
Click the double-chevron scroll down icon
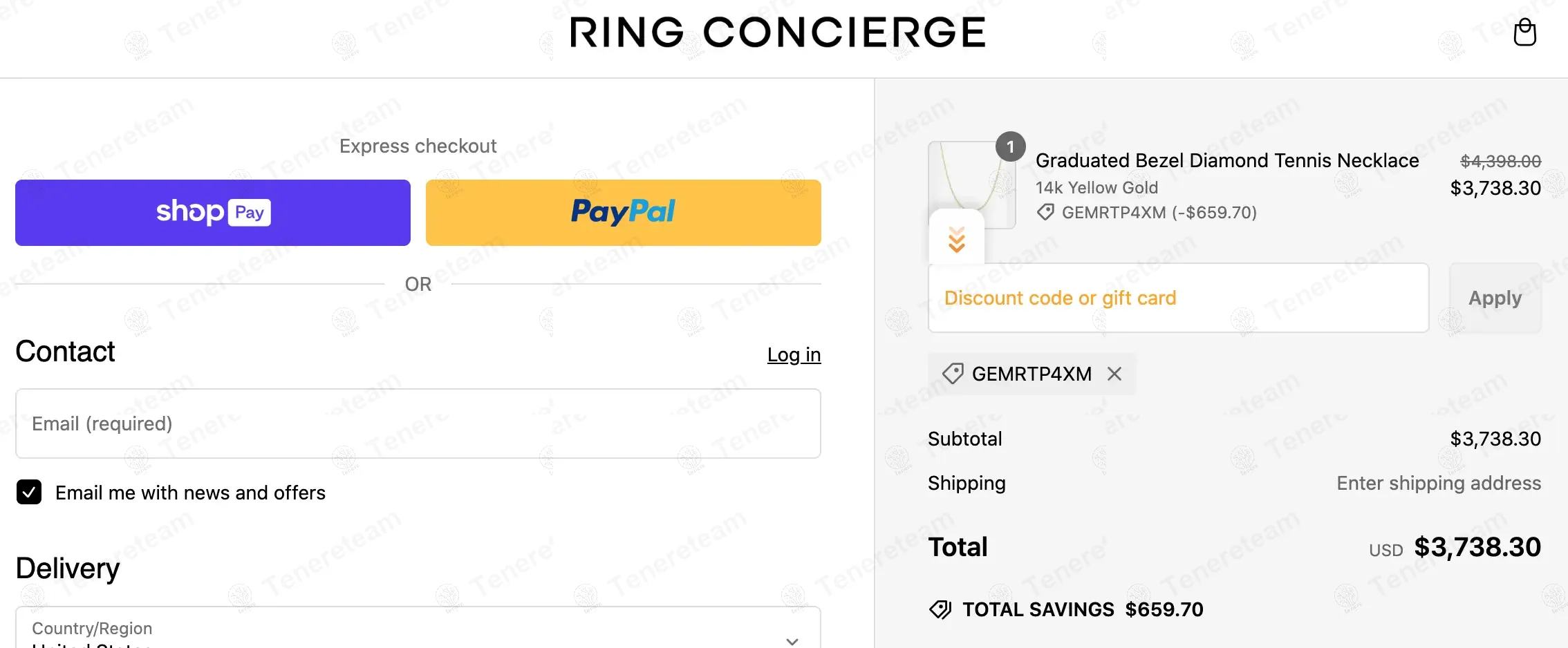[957, 239]
